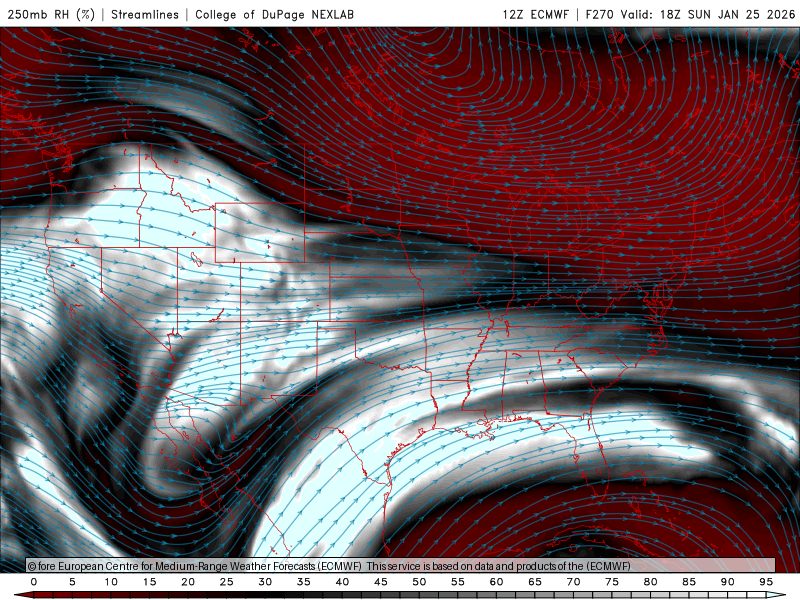
Task: Click the ECMWF copyright notice banner
Action: 401,566
